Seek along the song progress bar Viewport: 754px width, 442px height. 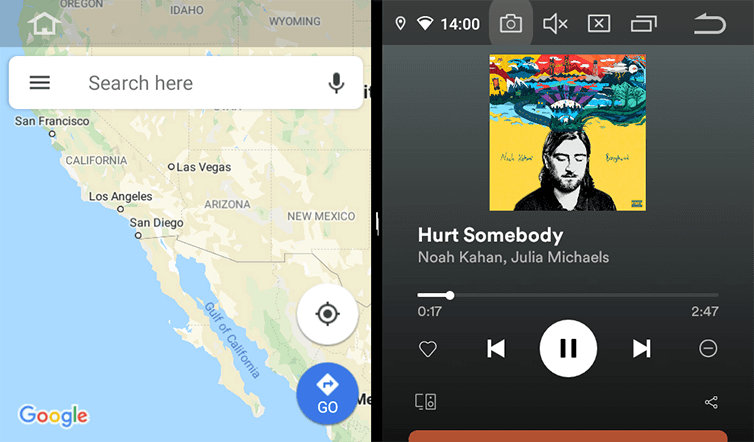[x=568, y=295]
